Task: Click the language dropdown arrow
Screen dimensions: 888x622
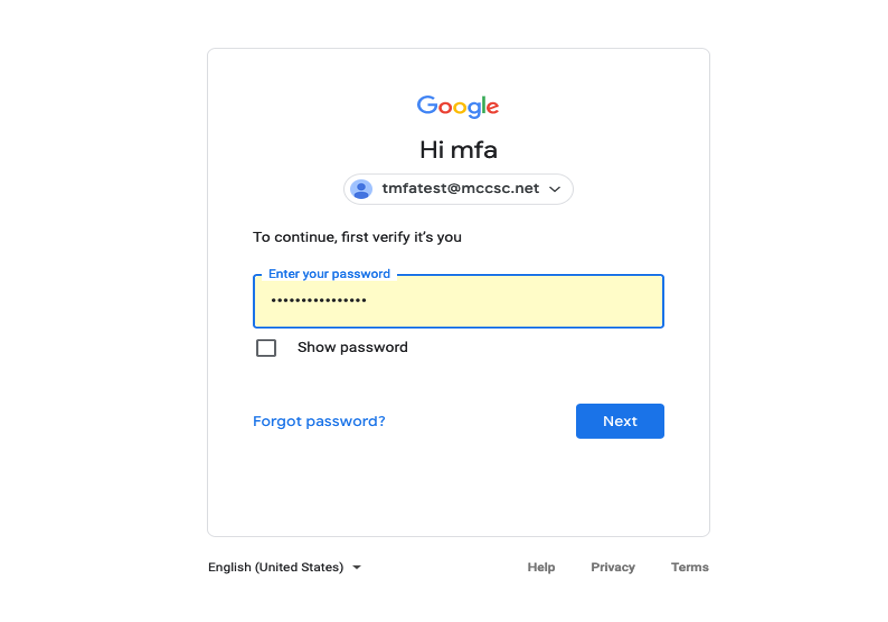Action: 357,568
